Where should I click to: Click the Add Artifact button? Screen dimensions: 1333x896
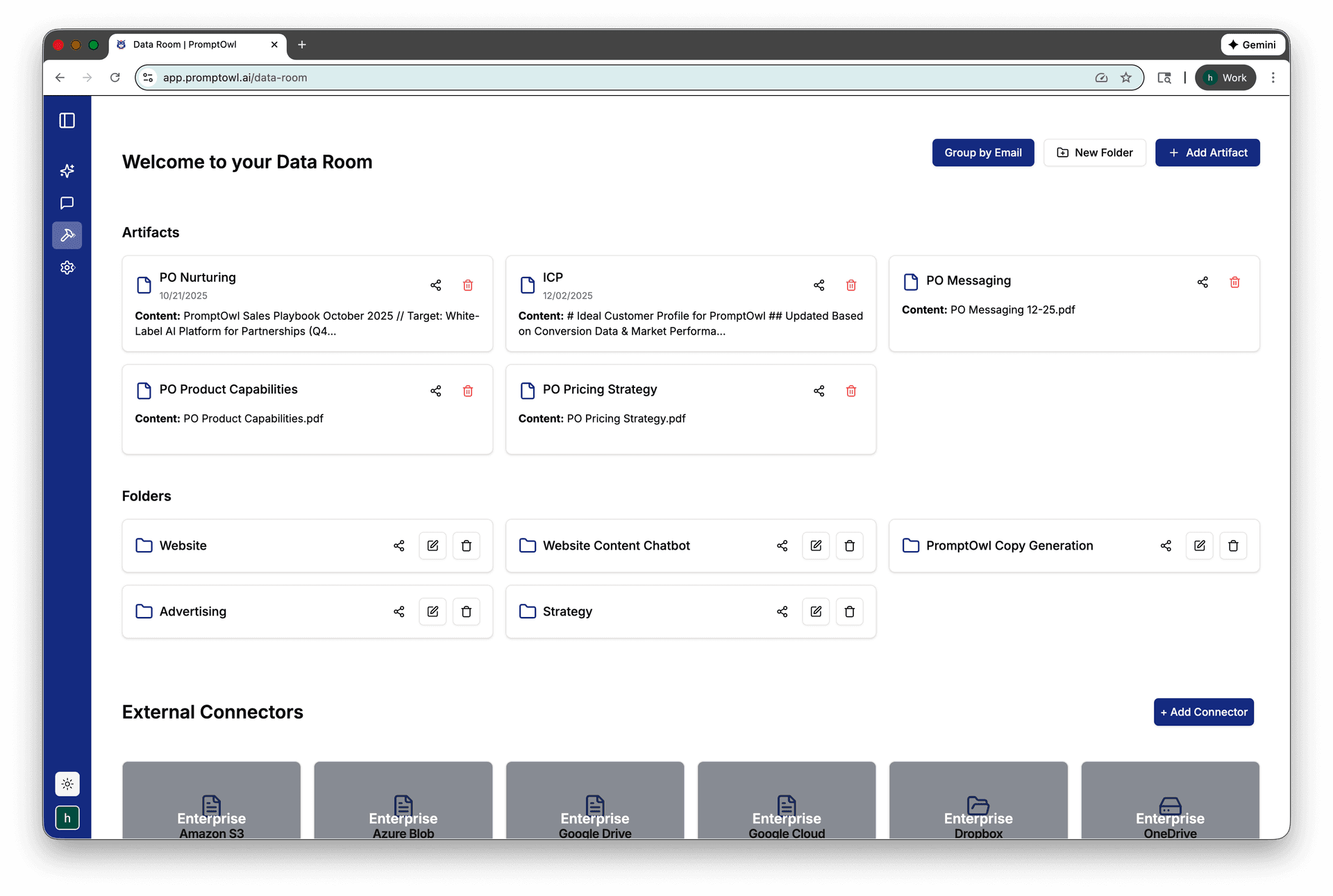tap(1207, 152)
